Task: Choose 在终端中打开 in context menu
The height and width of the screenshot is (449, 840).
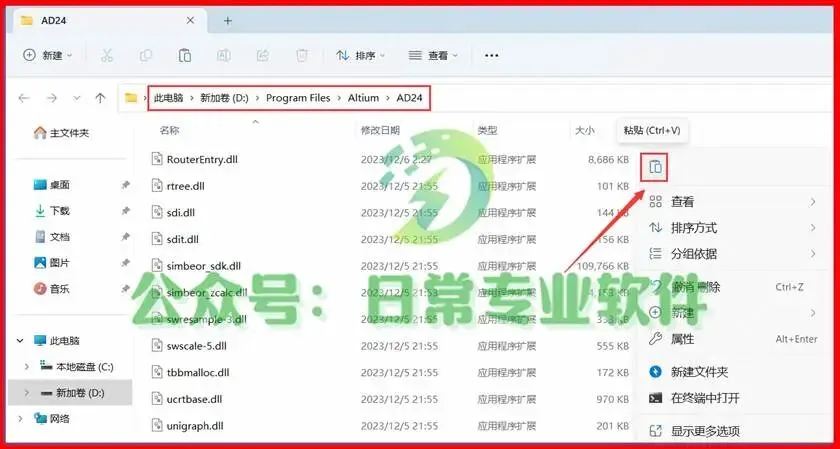Action: [732, 398]
